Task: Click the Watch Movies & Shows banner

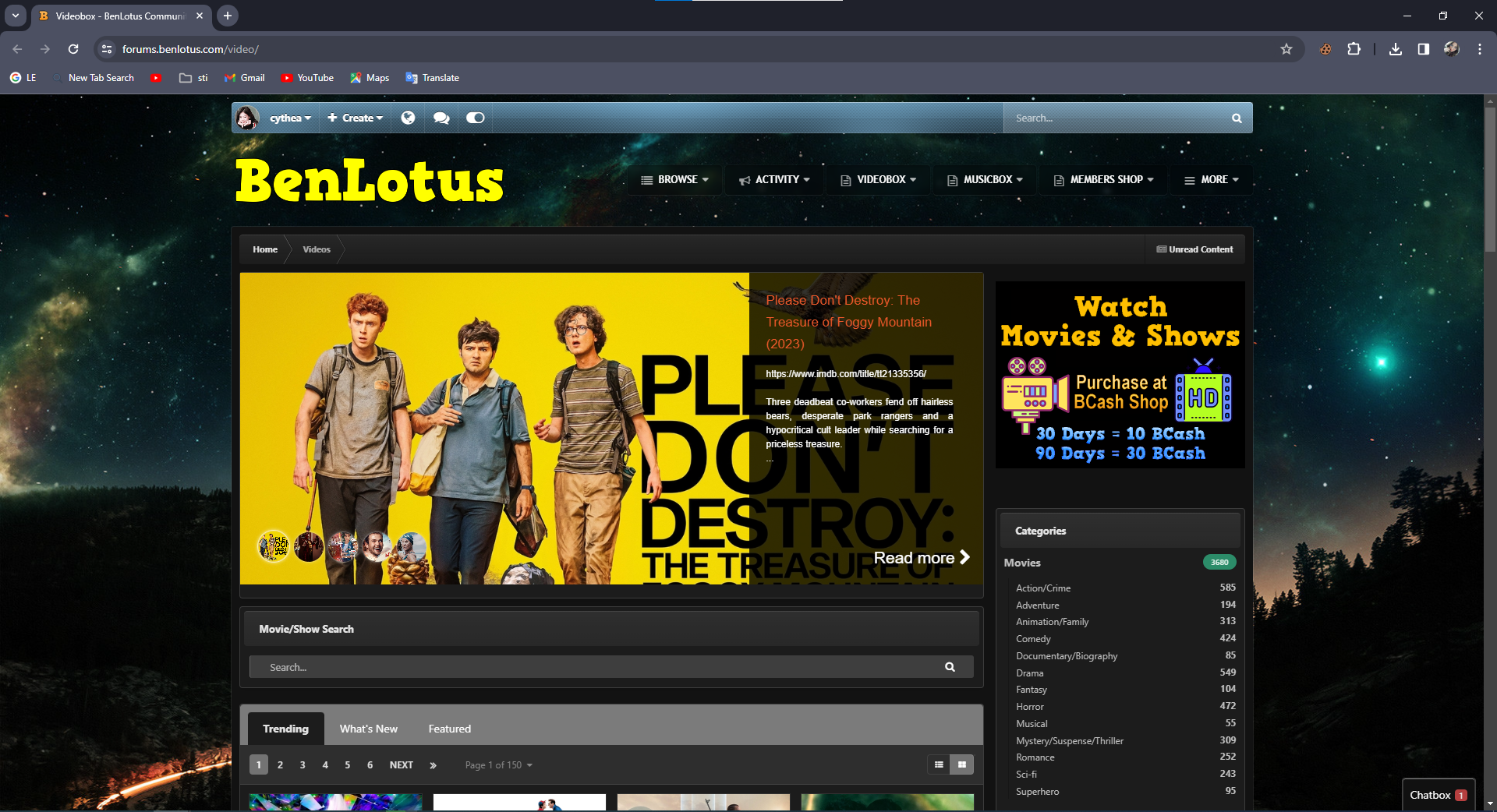Action: tap(1120, 375)
